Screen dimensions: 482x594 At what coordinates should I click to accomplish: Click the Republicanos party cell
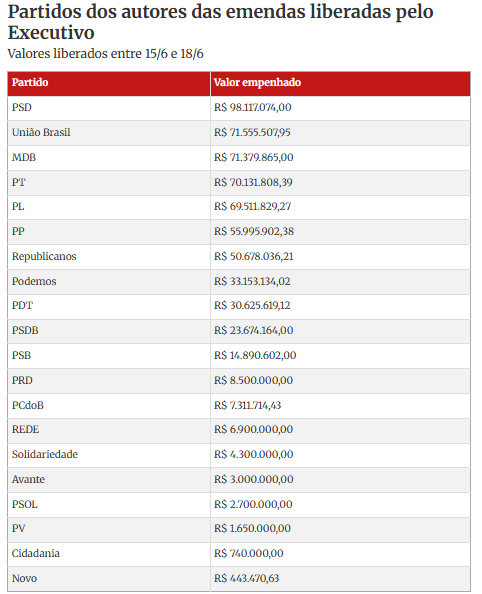(109, 256)
